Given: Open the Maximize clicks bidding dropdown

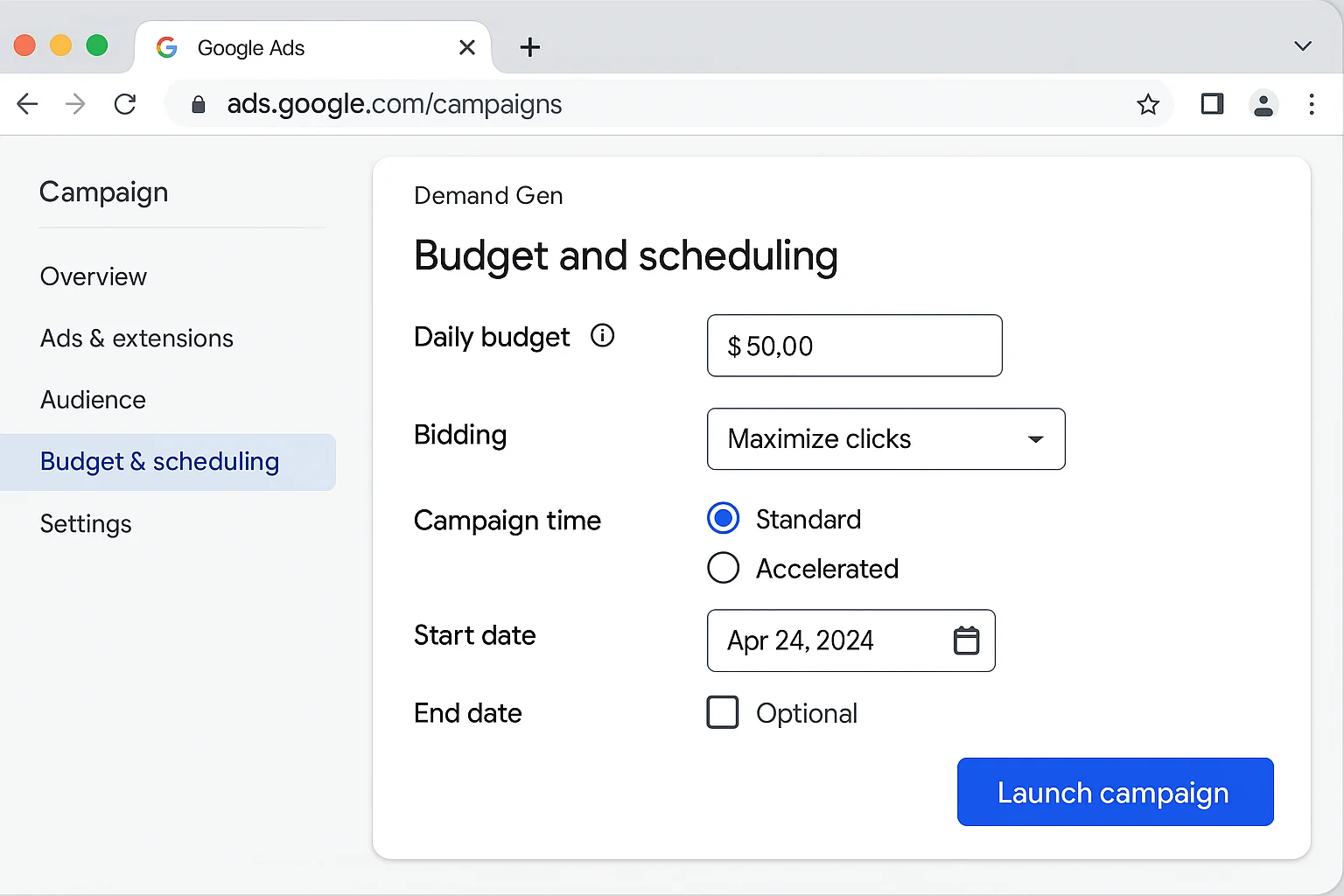Looking at the screenshot, I should click(885, 438).
